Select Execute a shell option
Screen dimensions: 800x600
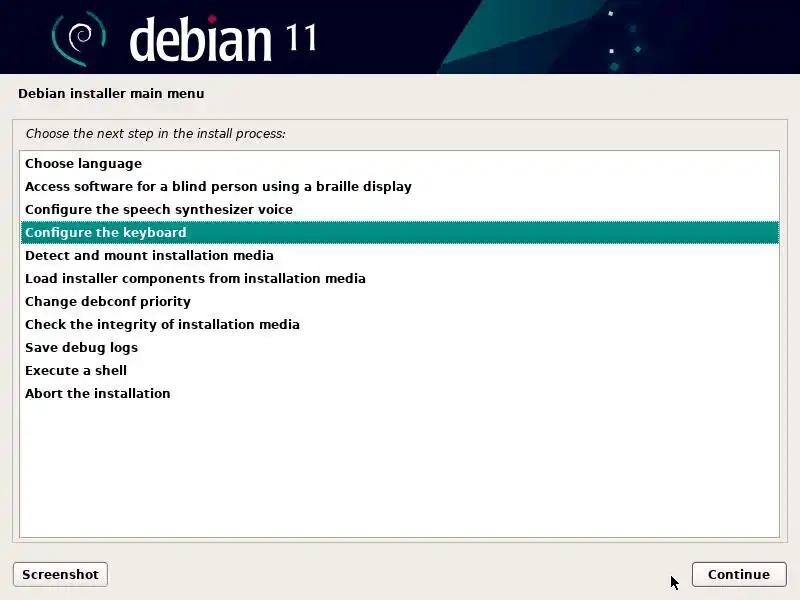399,370
